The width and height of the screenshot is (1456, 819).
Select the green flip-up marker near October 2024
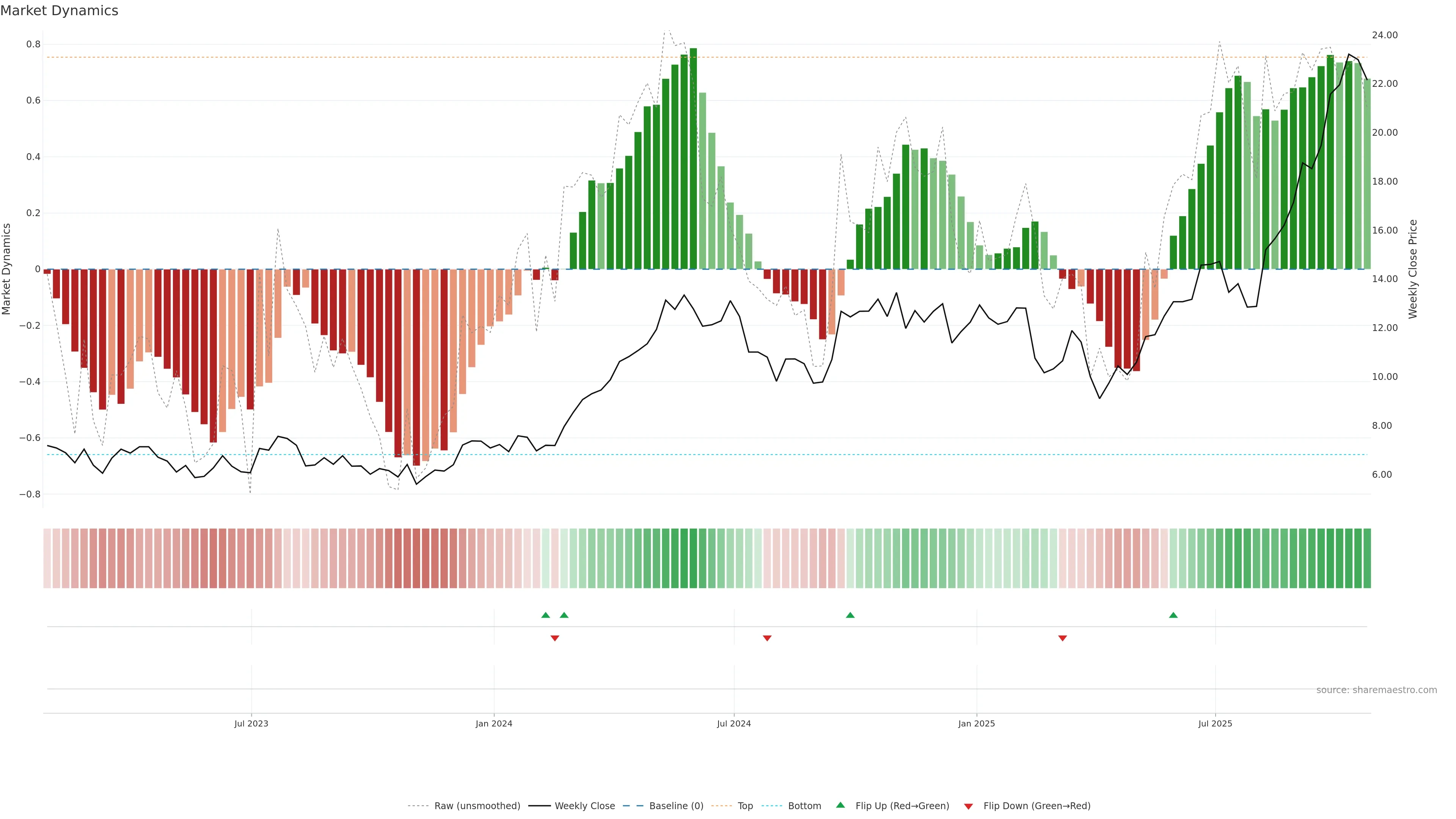coord(850,615)
